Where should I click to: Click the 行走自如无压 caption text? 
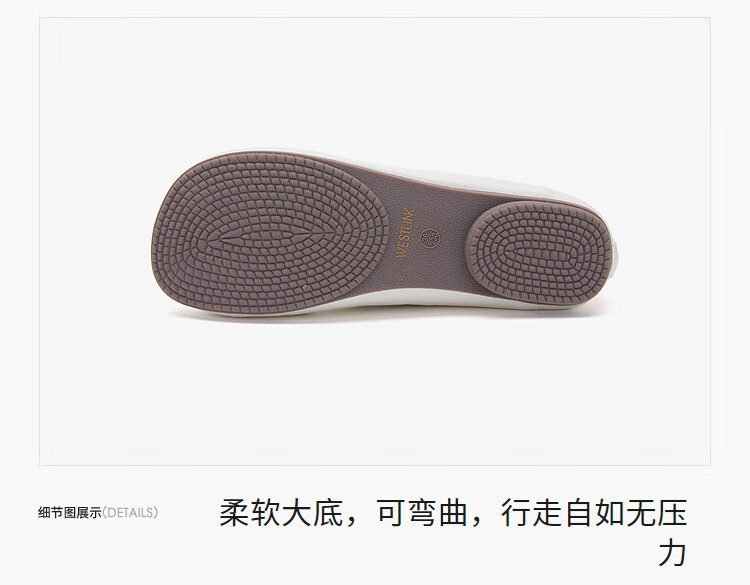click(595, 513)
